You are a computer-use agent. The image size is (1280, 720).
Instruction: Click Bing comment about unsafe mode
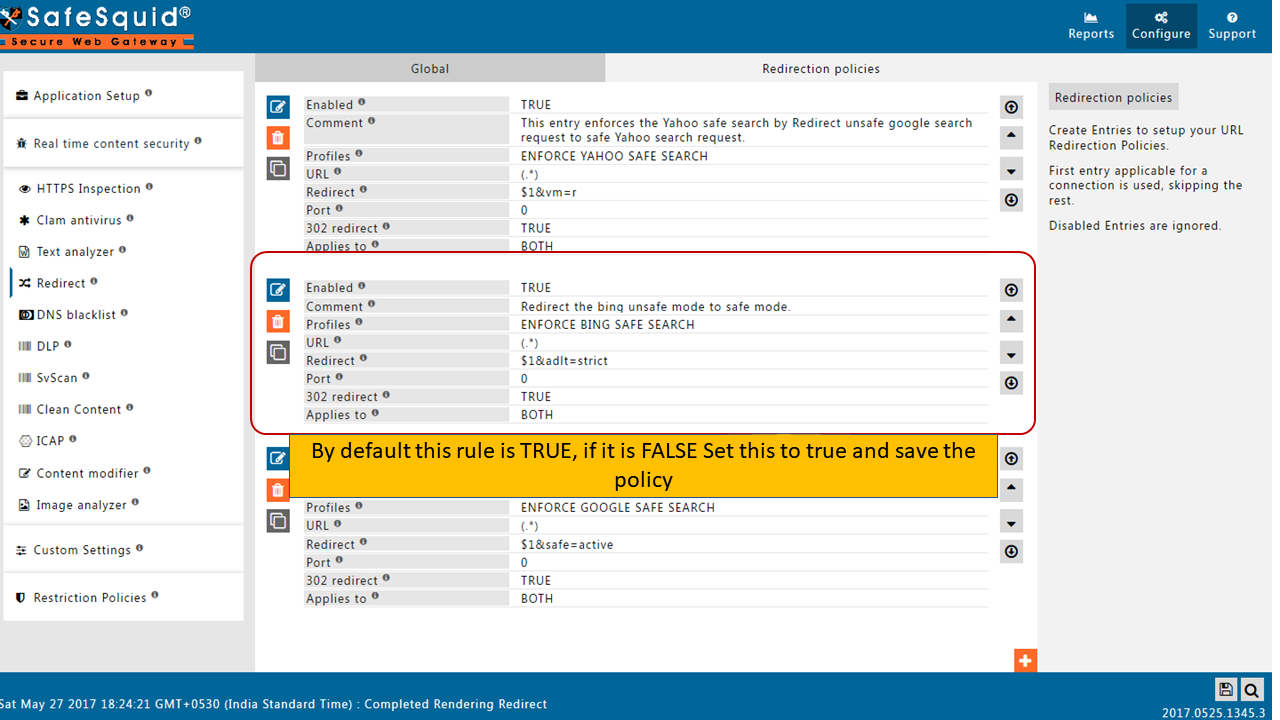click(x=656, y=307)
